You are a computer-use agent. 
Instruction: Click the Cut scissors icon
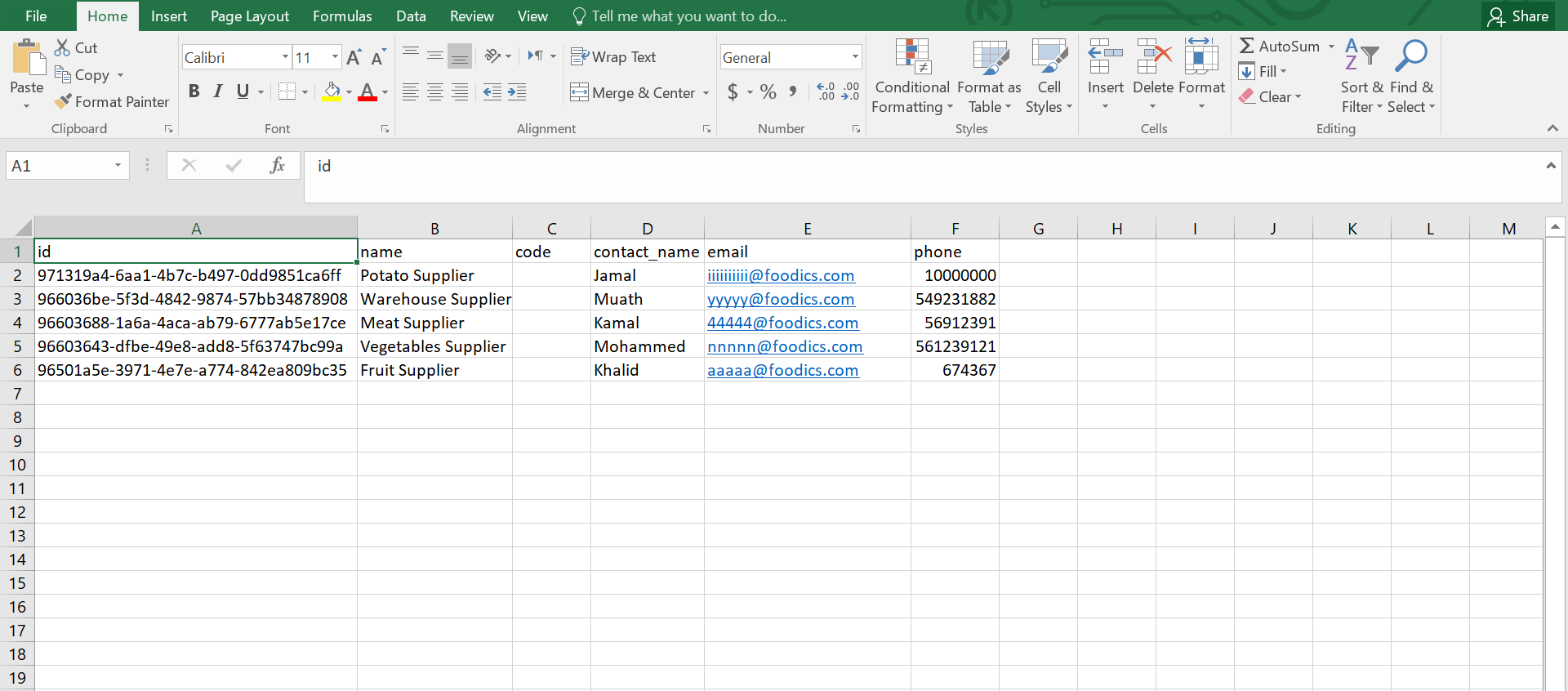click(x=62, y=48)
